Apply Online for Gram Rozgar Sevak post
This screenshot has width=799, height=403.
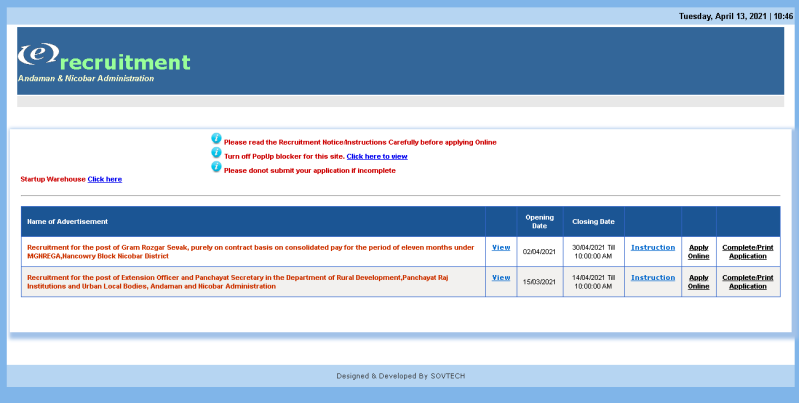coord(699,251)
